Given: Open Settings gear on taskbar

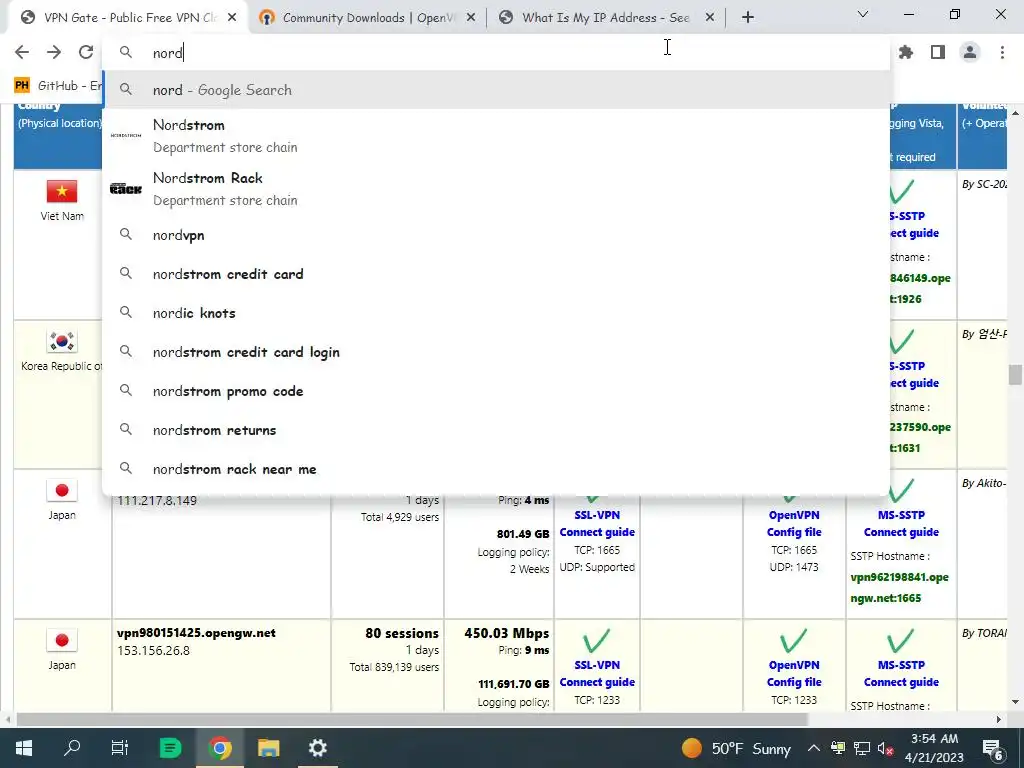Looking at the screenshot, I should (x=317, y=748).
